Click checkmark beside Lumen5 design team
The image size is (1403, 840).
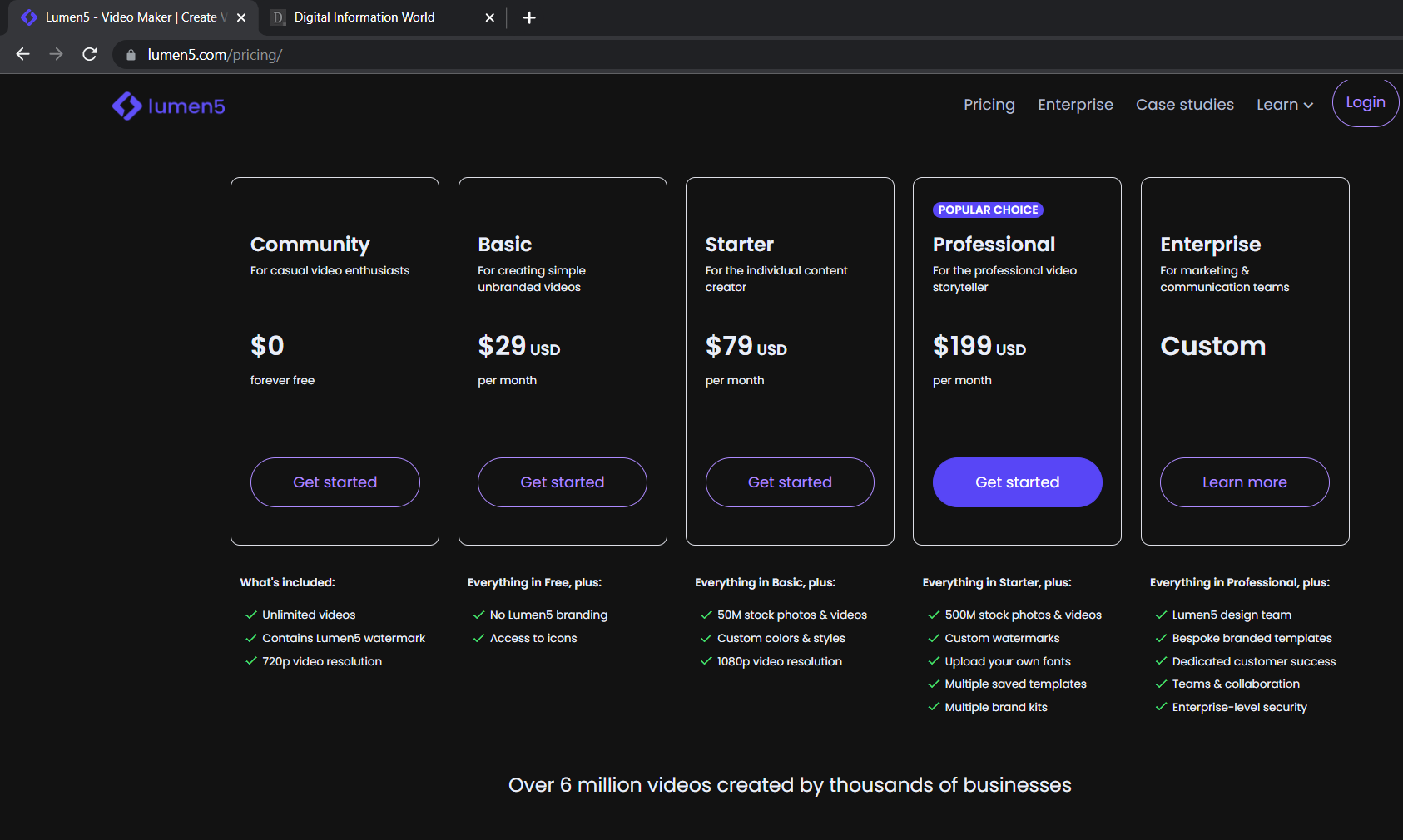pos(1161,615)
